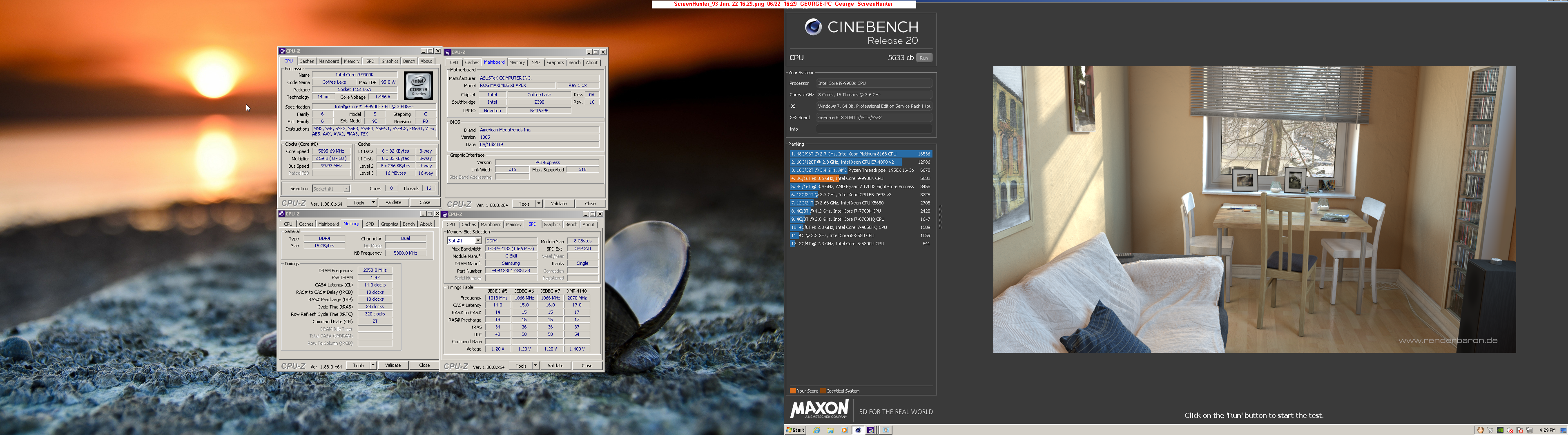
Task: Click the Show Desktop icon at taskbar end
Action: pyautogui.click(x=1563, y=431)
